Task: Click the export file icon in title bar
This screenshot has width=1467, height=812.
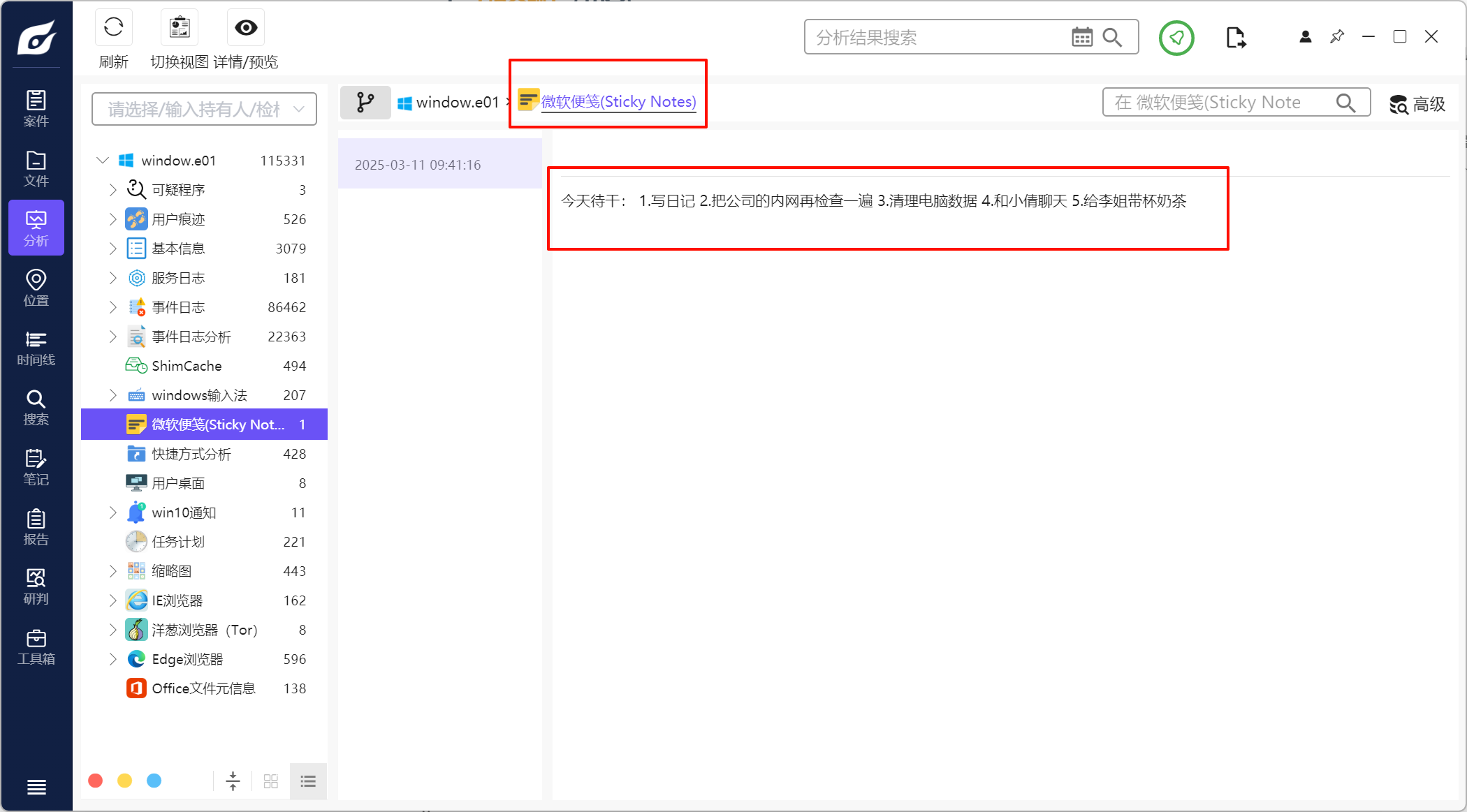Action: [1236, 38]
